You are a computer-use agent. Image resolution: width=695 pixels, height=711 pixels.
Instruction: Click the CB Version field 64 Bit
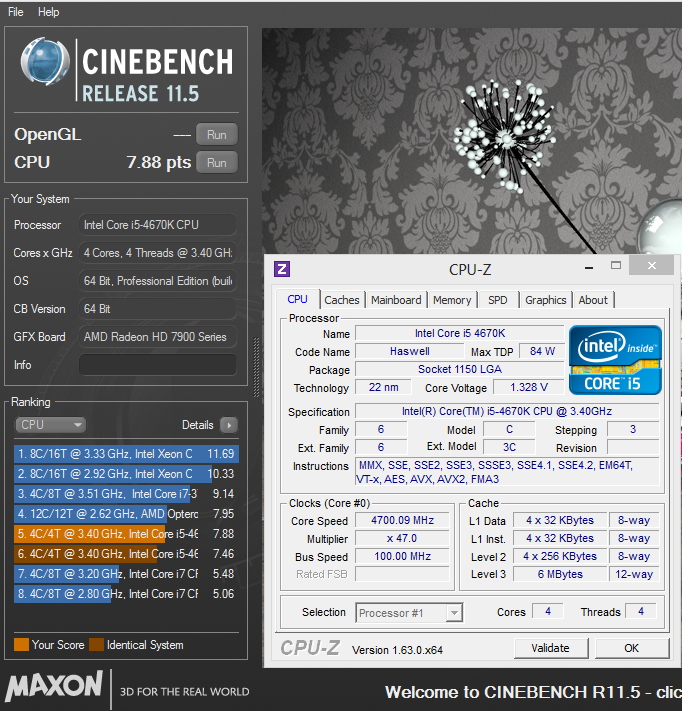pyautogui.click(x=158, y=309)
